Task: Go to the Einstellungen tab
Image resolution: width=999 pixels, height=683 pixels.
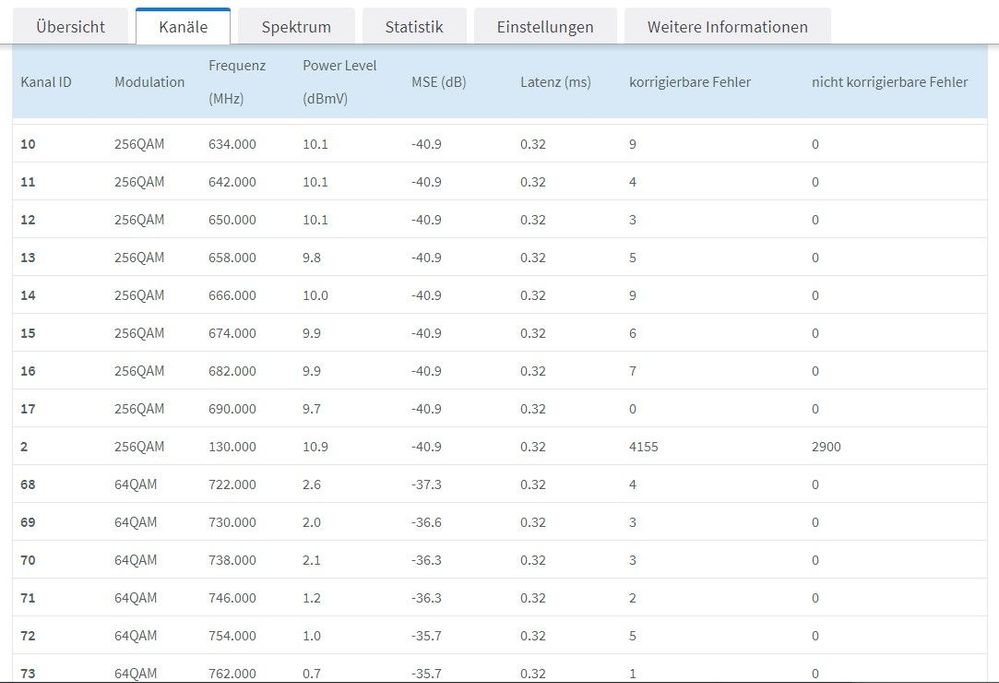Action: [545, 27]
